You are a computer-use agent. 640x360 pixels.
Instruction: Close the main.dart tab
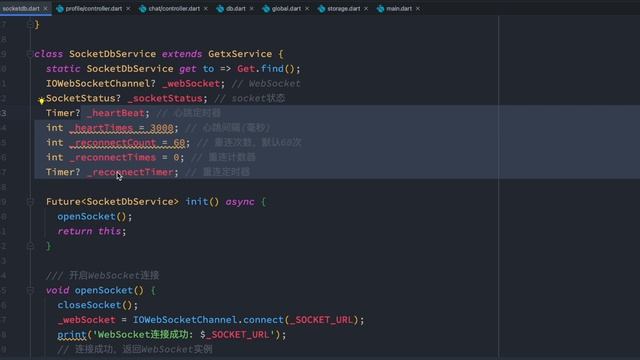[418, 8]
